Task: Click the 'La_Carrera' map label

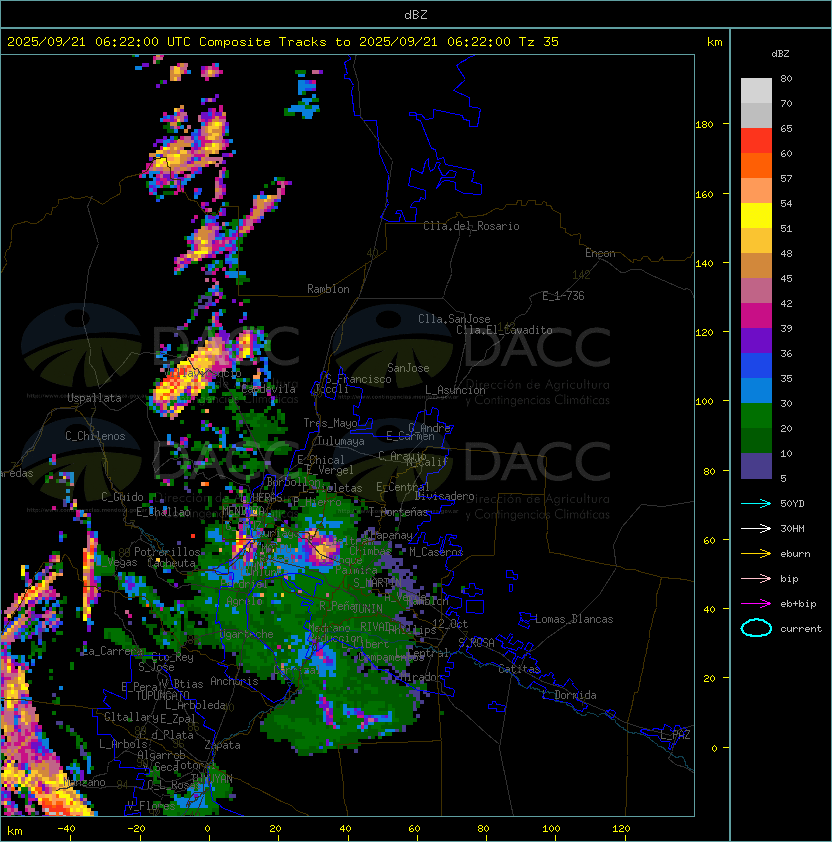Action: pyautogui.click(x=113, y=651)
